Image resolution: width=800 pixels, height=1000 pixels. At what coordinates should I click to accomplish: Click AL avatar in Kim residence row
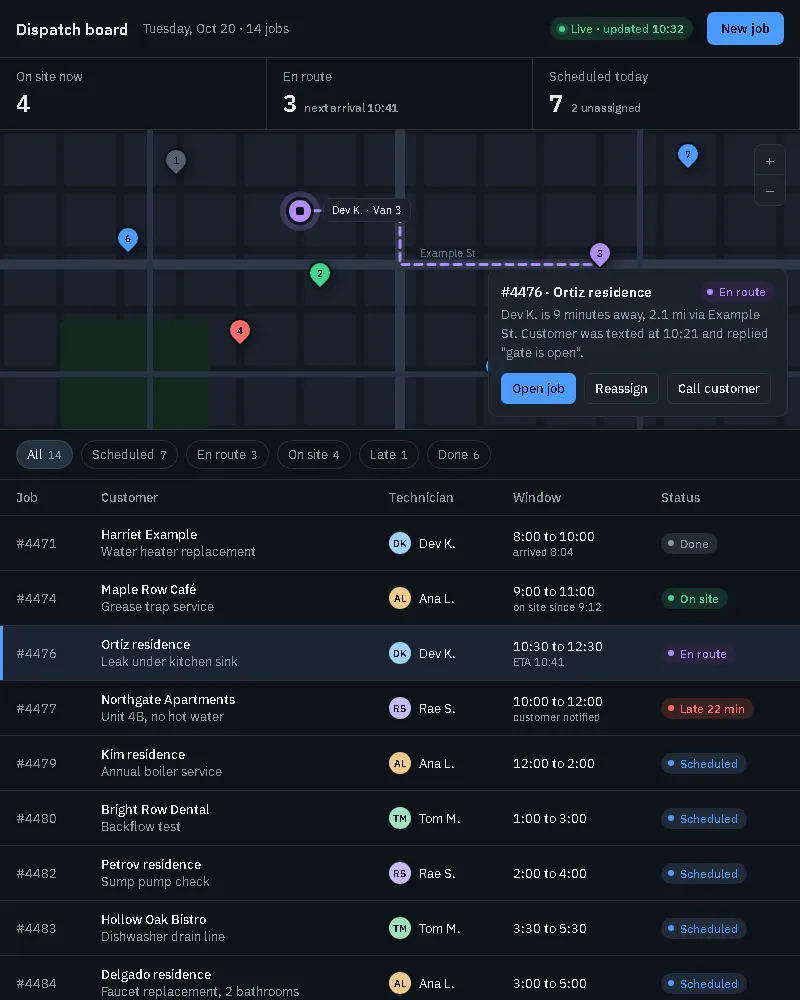click(x=400, y=763)
